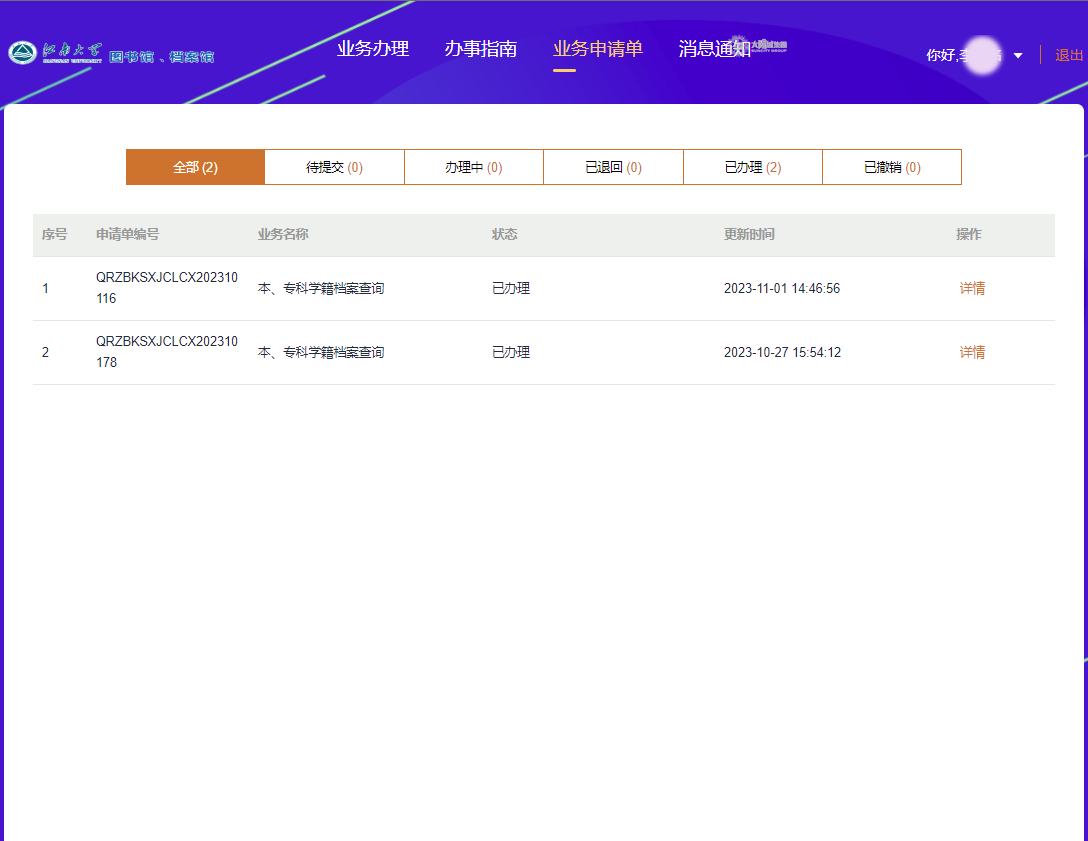The image size is (1088, 841).
Task: Click the 更新时间 column header
Action: (x=749, y=234)
